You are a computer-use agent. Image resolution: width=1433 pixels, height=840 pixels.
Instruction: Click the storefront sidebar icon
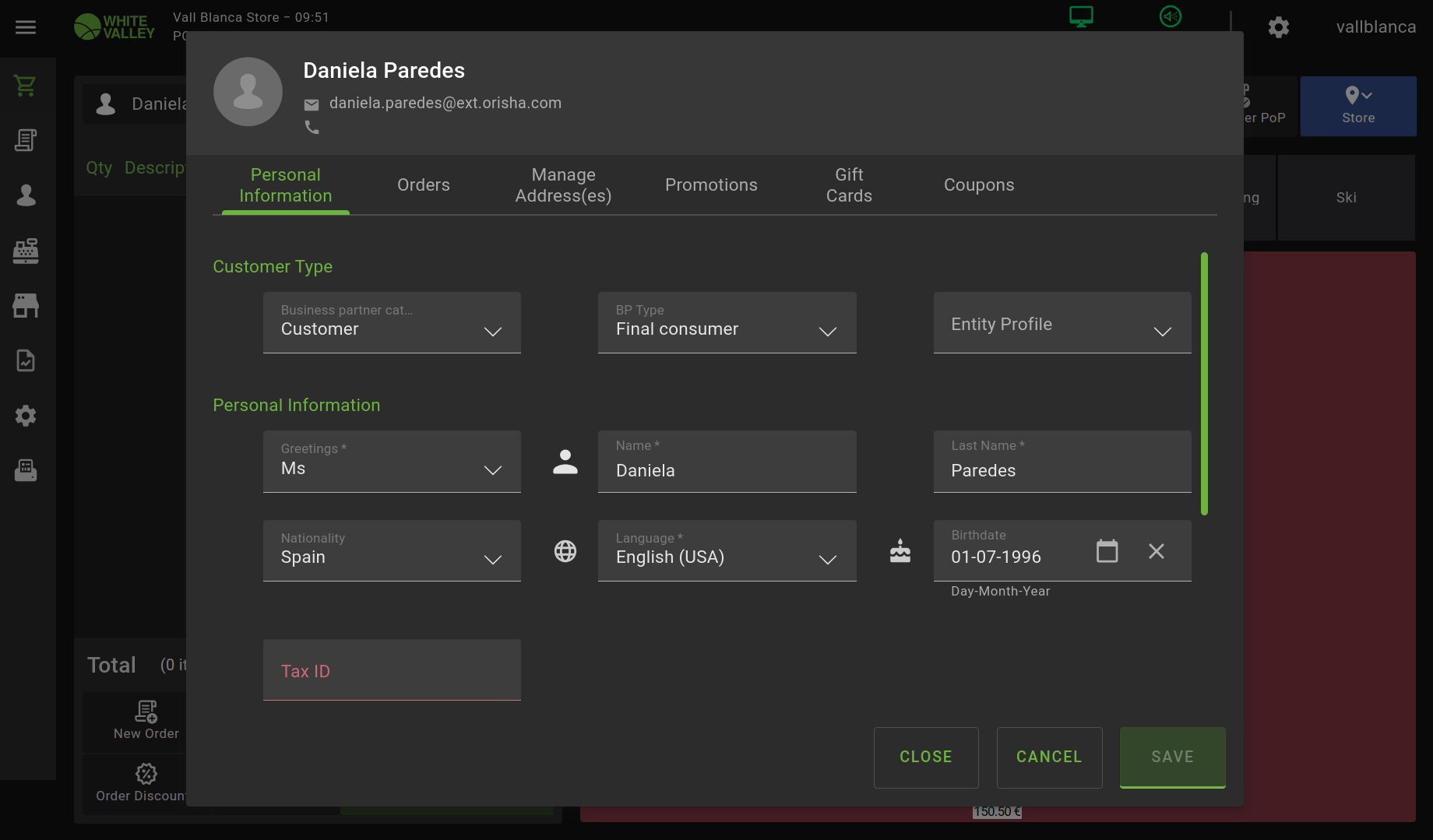26,305
